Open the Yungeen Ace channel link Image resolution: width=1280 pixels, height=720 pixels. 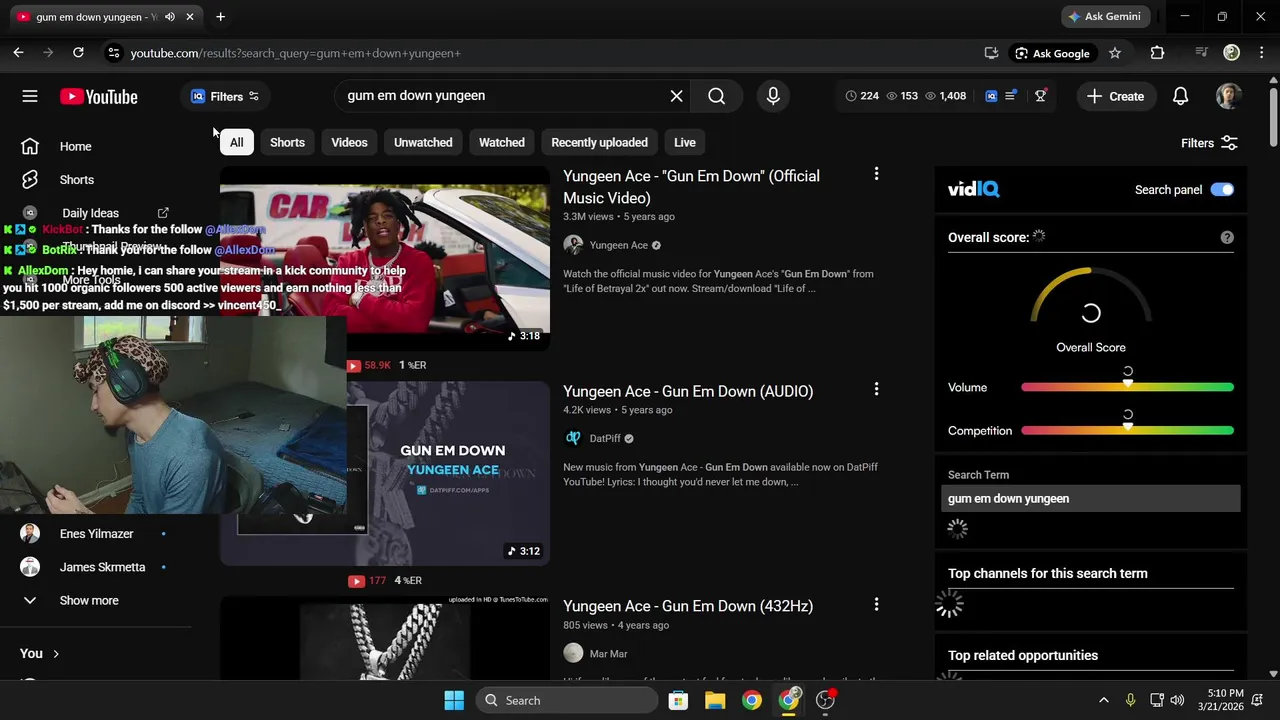point(618,245)
